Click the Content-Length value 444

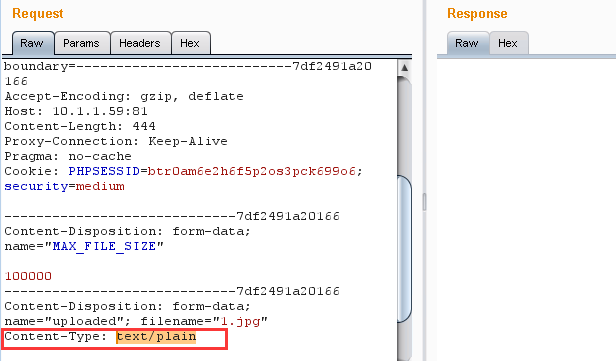click(x=144, y=126)
